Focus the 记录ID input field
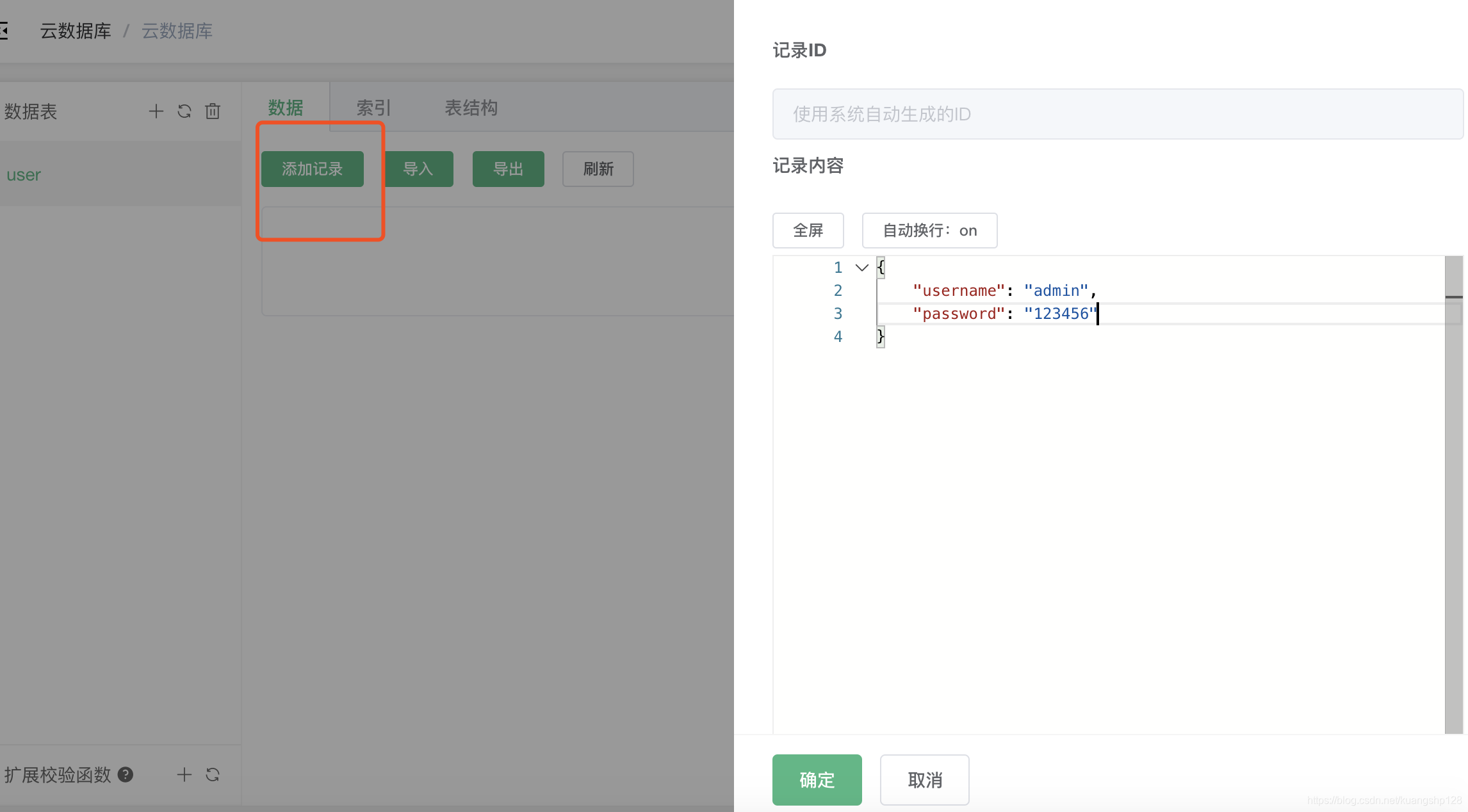This screenshot has width=1468, height=812. coord(1118,114)
